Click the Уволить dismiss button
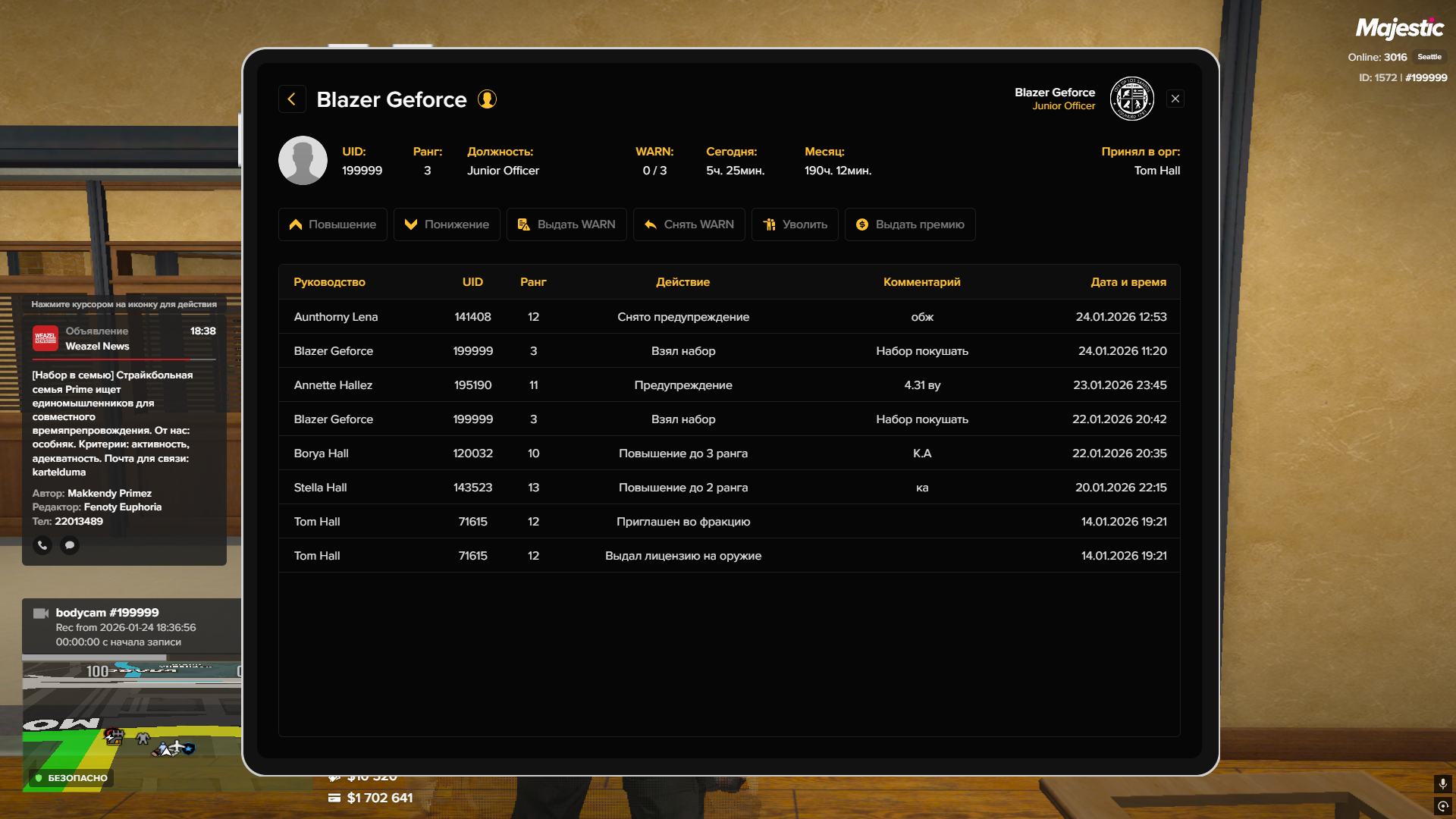1456x819 pixels. click(794, 224)
